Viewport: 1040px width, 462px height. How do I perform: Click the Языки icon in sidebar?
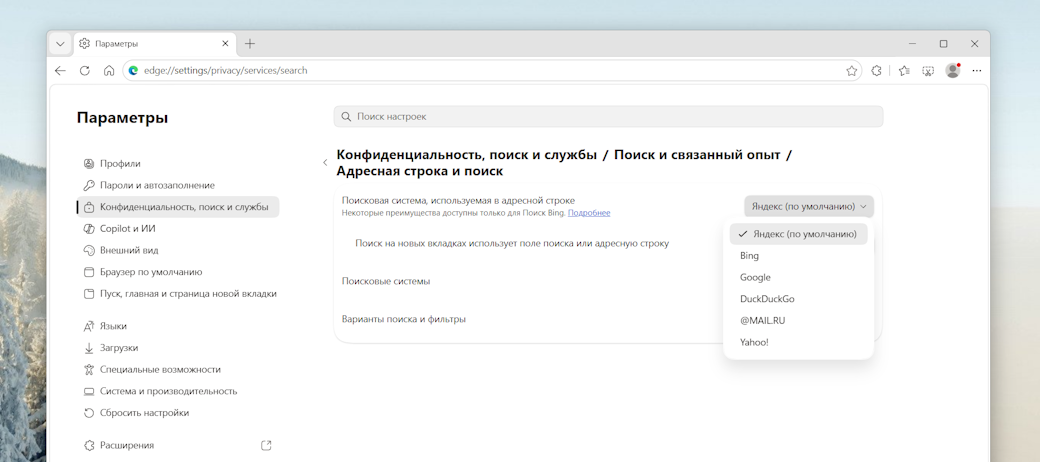[88, 326]
